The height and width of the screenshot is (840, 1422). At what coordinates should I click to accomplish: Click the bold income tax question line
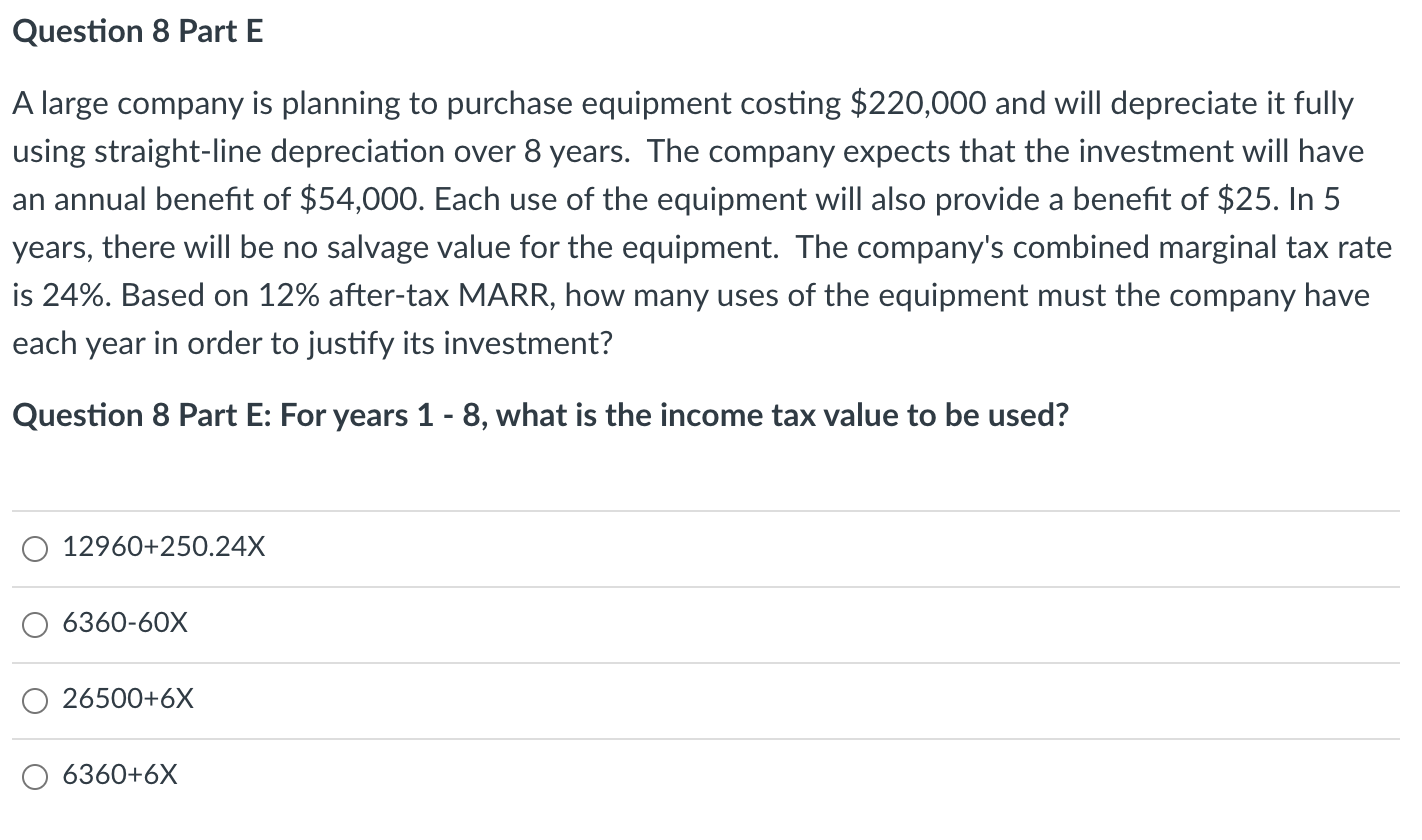pos(540,414)
